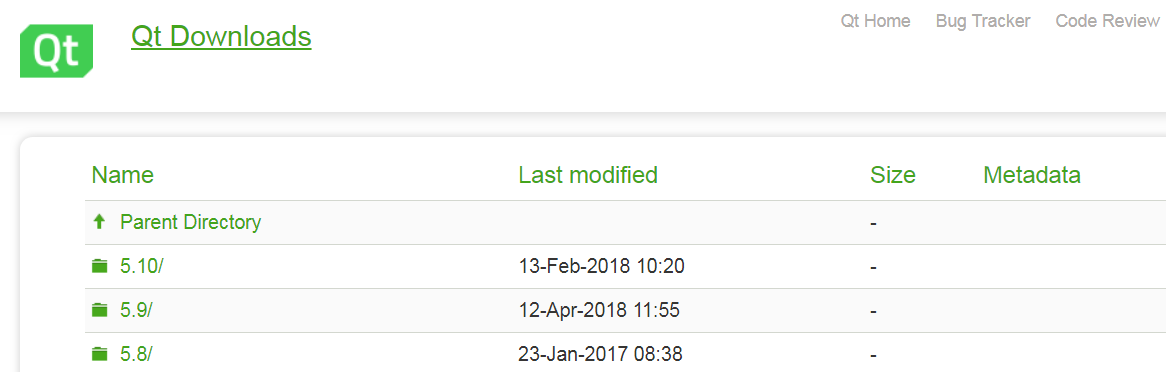Navigate to Parent Directory link
Screen dimensions: 1166x372
(x=190, y=222)
